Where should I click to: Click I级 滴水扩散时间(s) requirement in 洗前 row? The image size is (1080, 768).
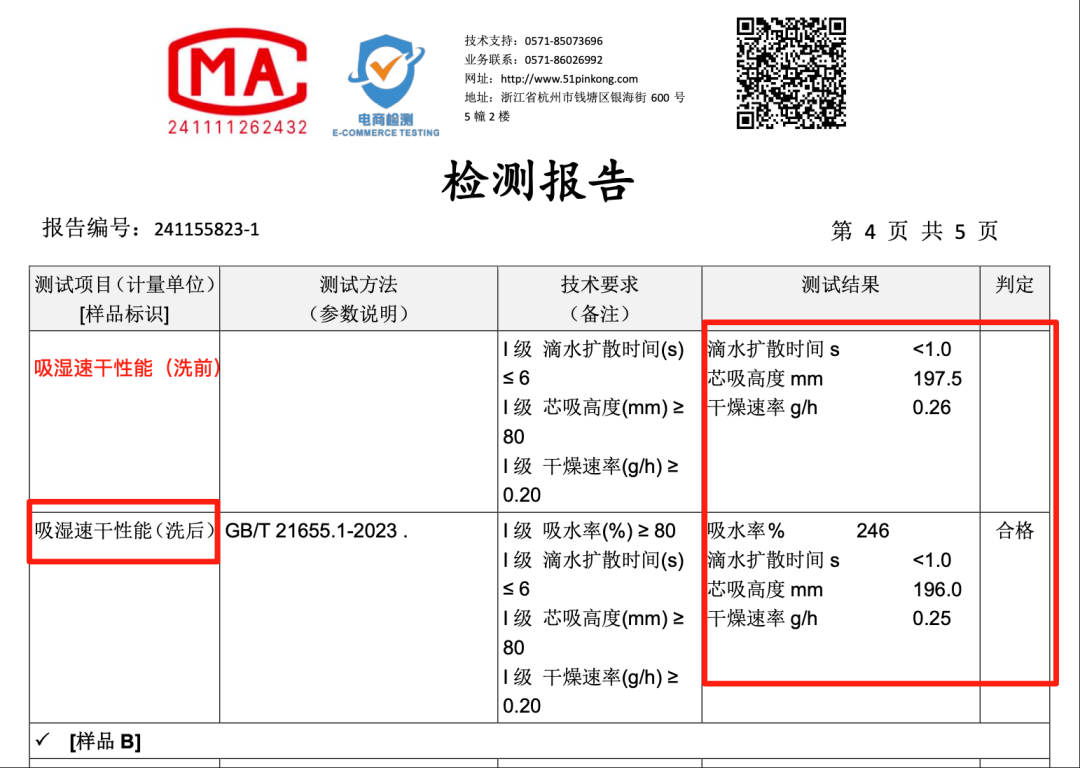tap(593, 350)
